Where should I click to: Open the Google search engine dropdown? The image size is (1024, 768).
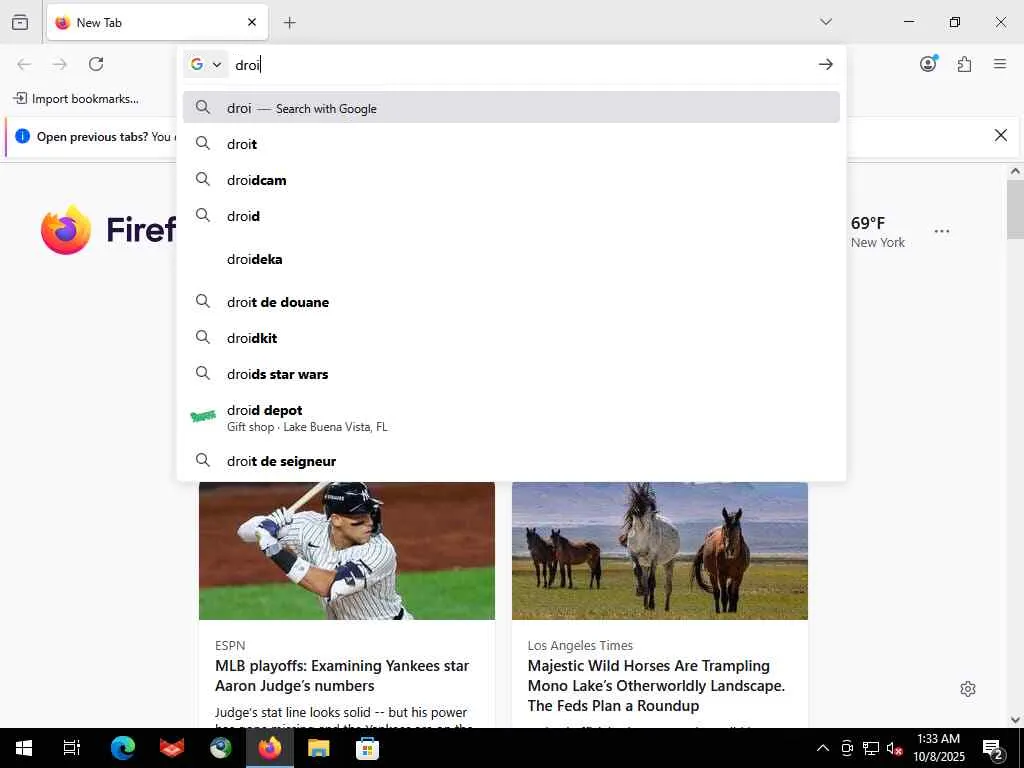[x=206, y=64]
